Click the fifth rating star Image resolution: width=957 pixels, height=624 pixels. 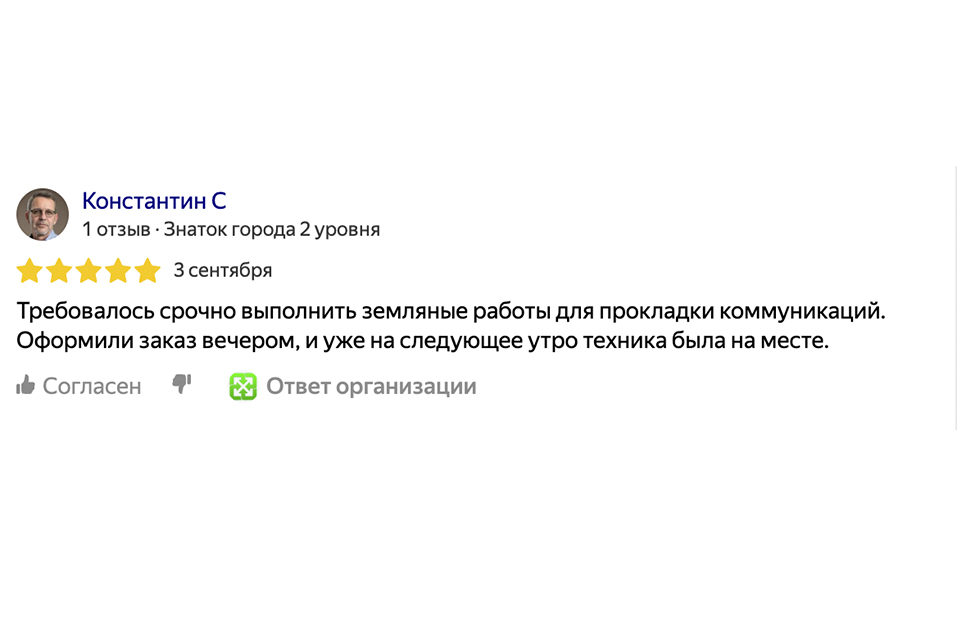click(148, 271)
